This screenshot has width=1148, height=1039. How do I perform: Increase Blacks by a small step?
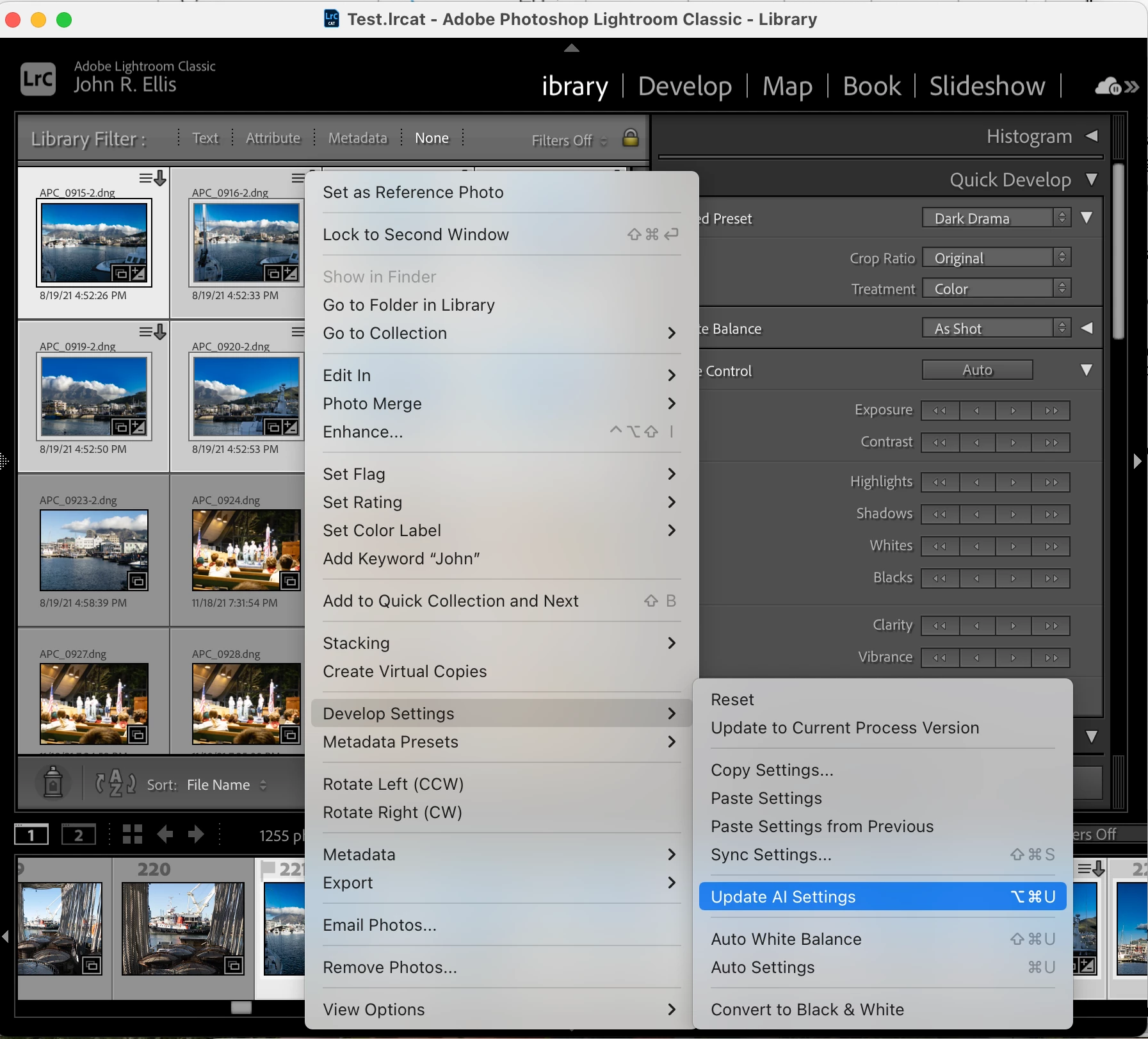click(1014, 578)
